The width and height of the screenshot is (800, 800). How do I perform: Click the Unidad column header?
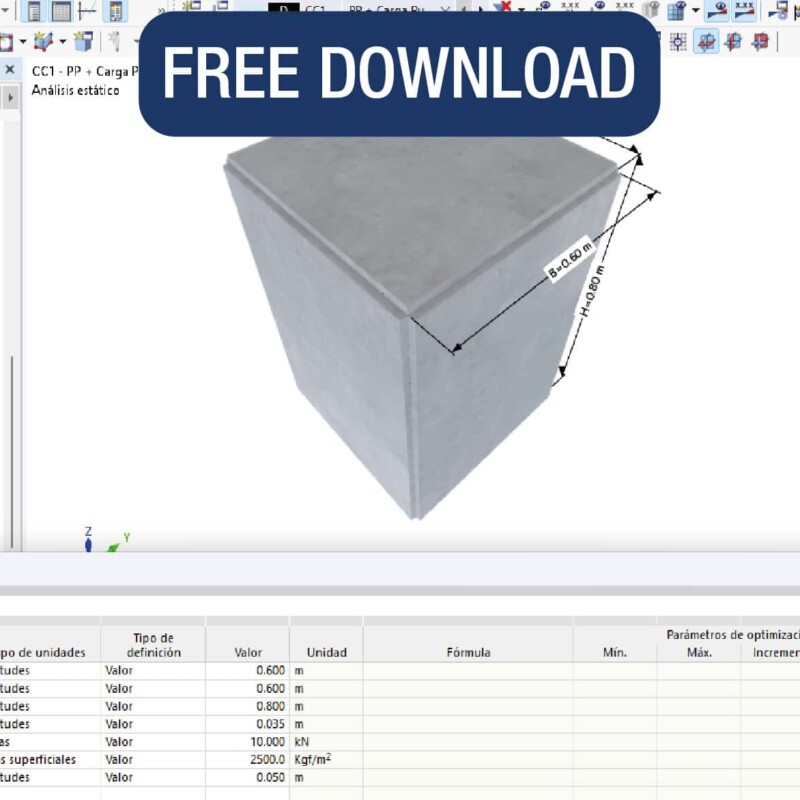pos(327,652)
